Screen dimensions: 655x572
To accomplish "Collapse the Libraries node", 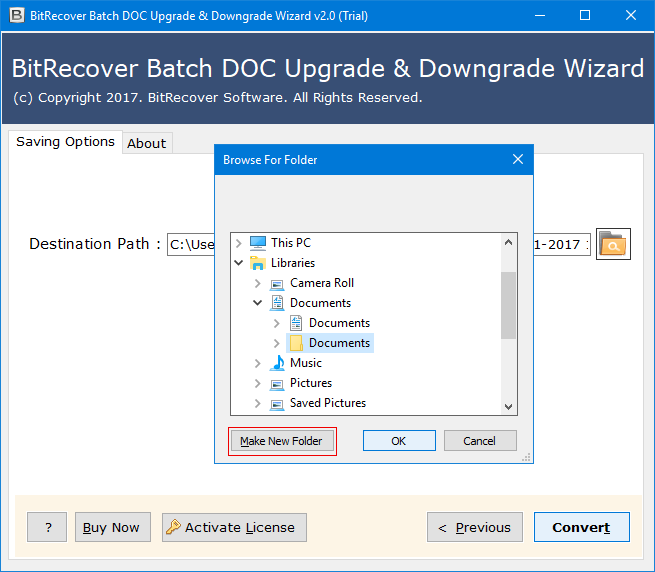I will (239, 263).
